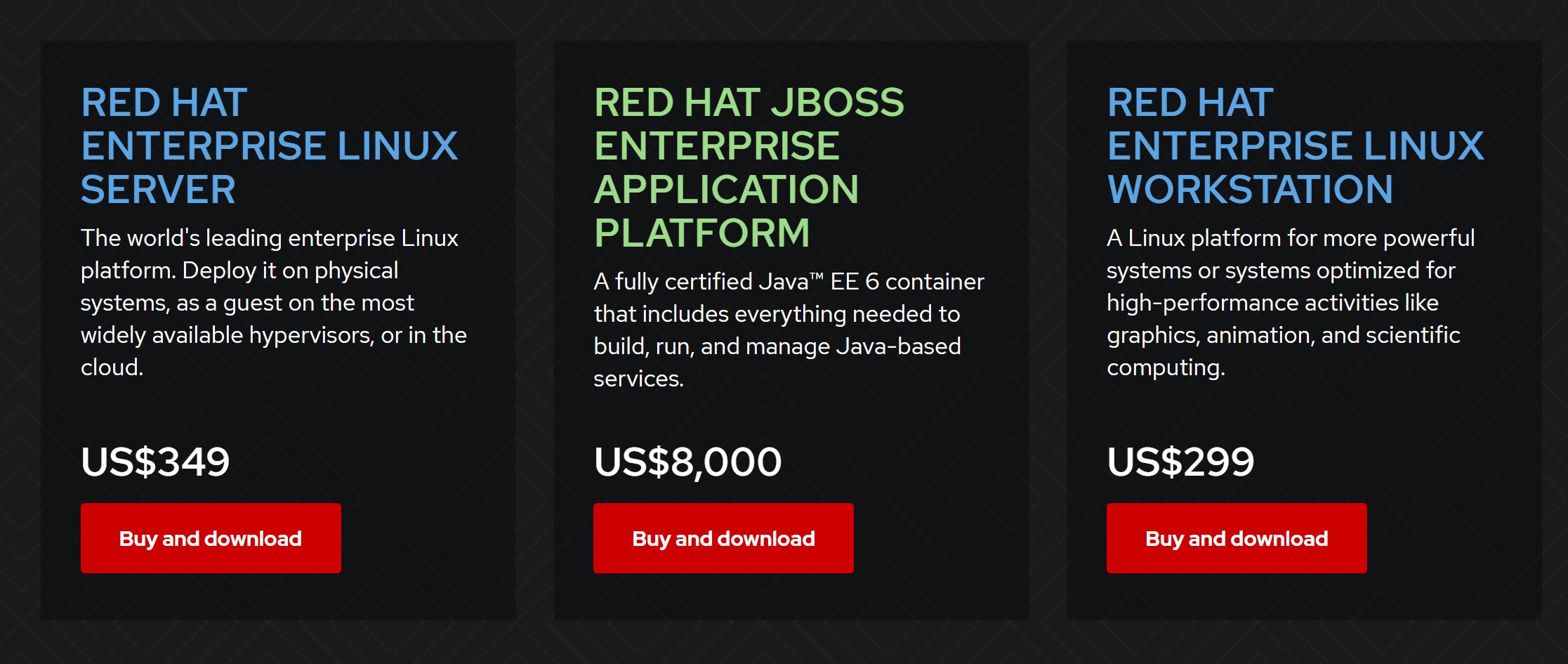Click the green word "PLATFORM" in JBoss title
The image size is (1568, 664).
(701, 233)
